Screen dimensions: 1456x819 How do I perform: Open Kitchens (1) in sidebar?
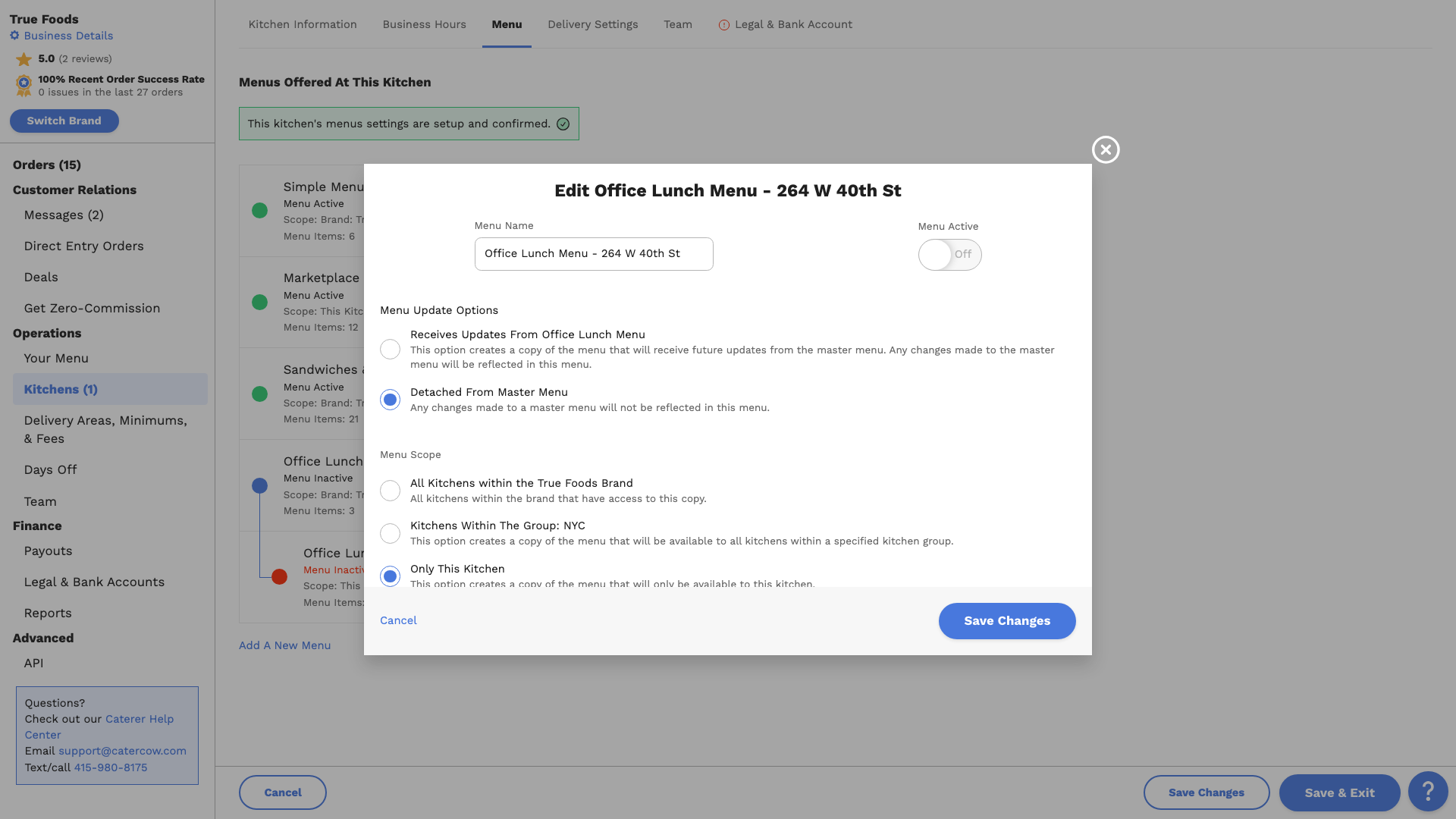pyautogui.click(x=110, y=389)
